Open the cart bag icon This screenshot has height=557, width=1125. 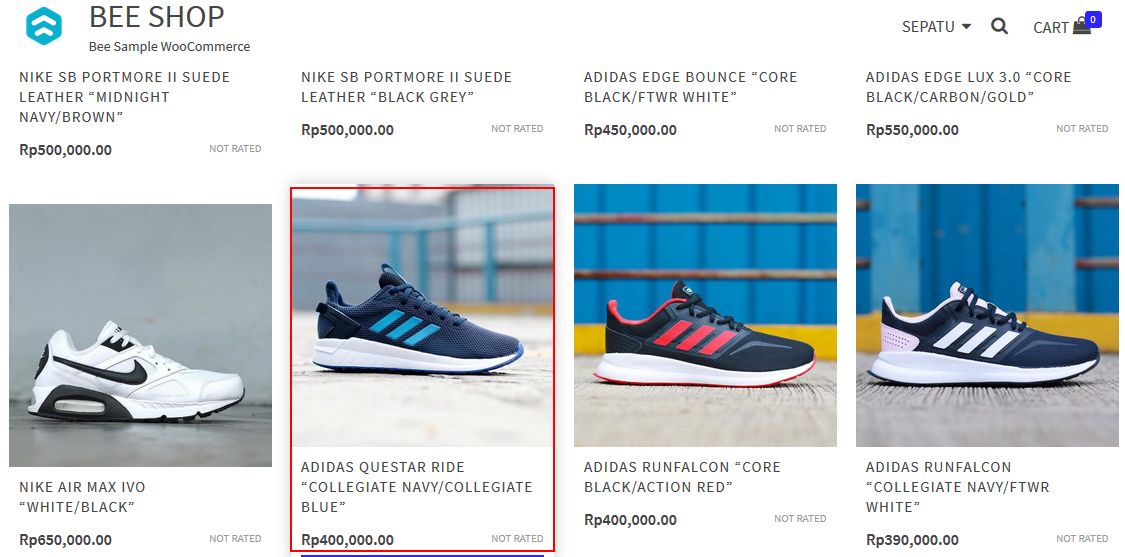[1081, 27]
